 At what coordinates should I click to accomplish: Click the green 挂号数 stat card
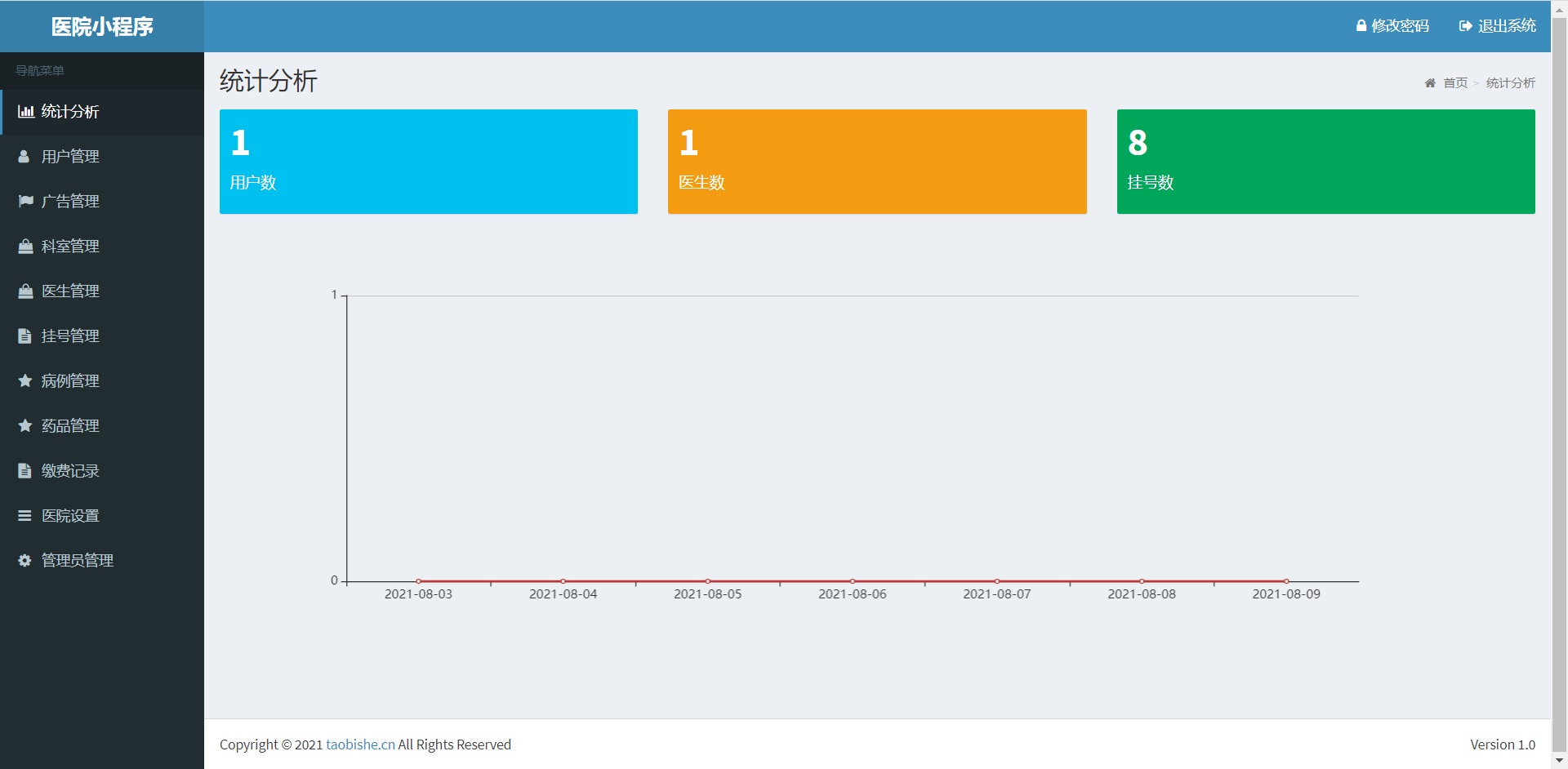[x=1326, y=162]
